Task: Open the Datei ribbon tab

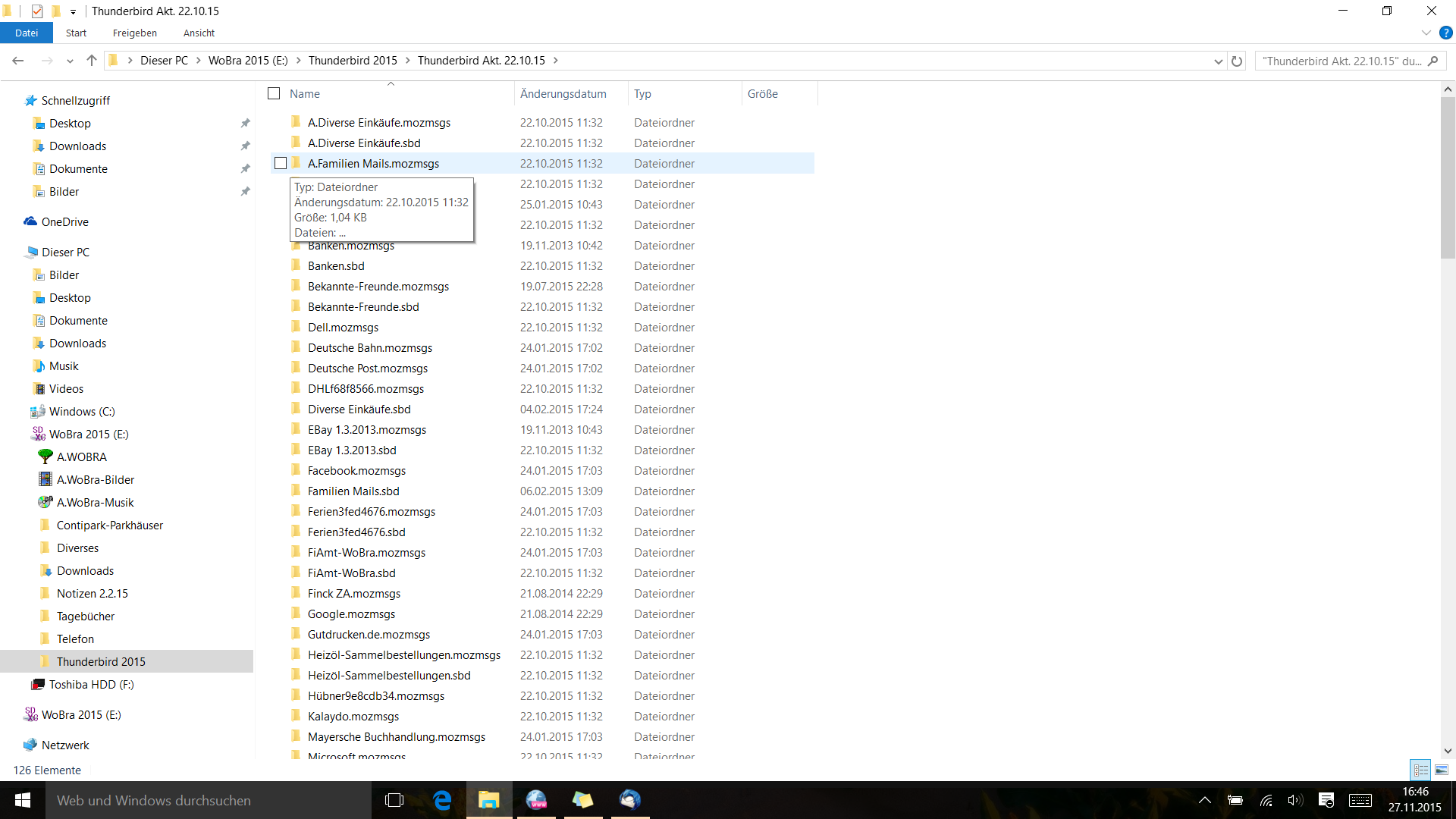Action: (27, 33)
